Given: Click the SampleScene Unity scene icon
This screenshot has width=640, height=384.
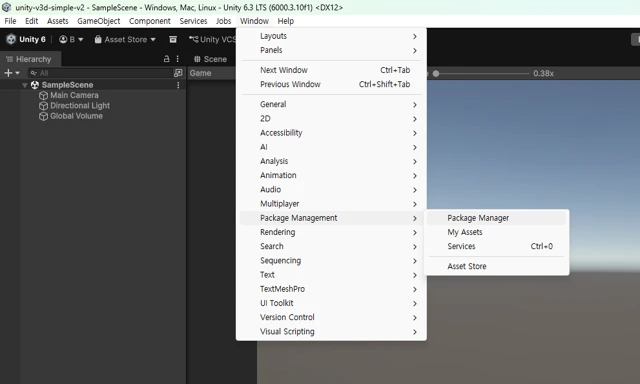Looking at the screenshot, I should [35, 85].
